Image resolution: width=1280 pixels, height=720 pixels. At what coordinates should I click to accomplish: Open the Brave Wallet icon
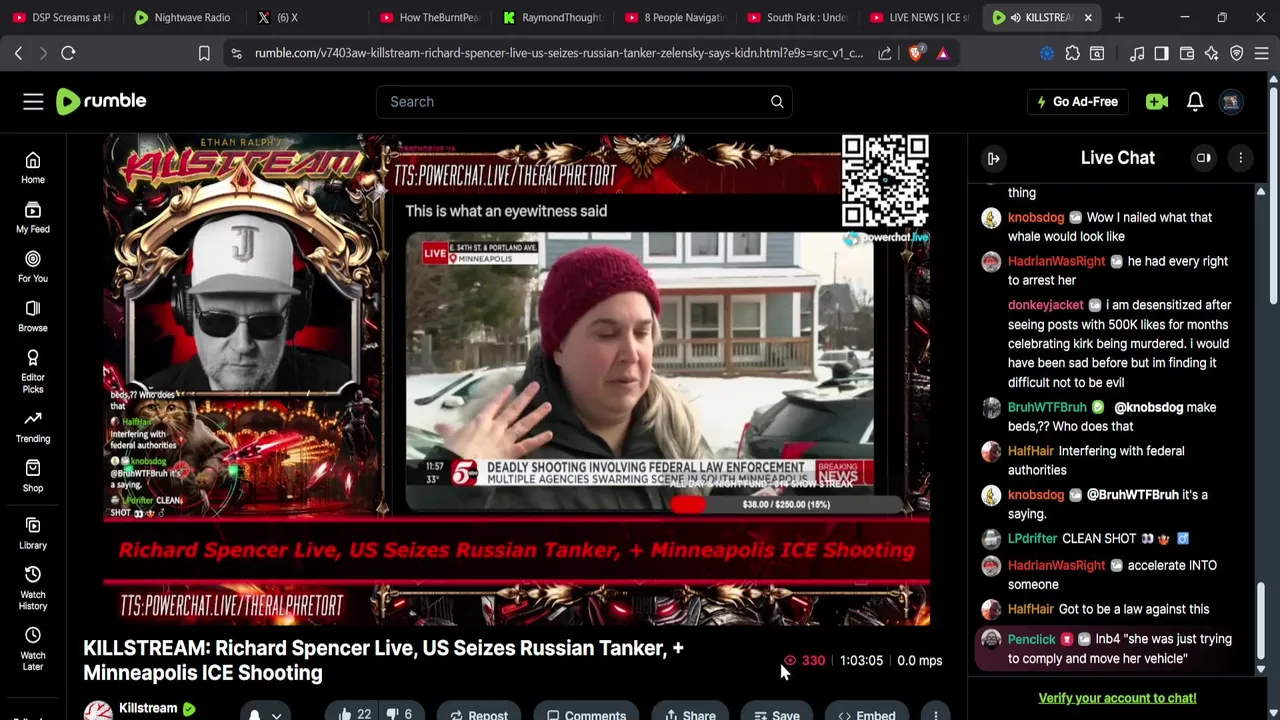pyautogui.click(x=1187, y=53)
